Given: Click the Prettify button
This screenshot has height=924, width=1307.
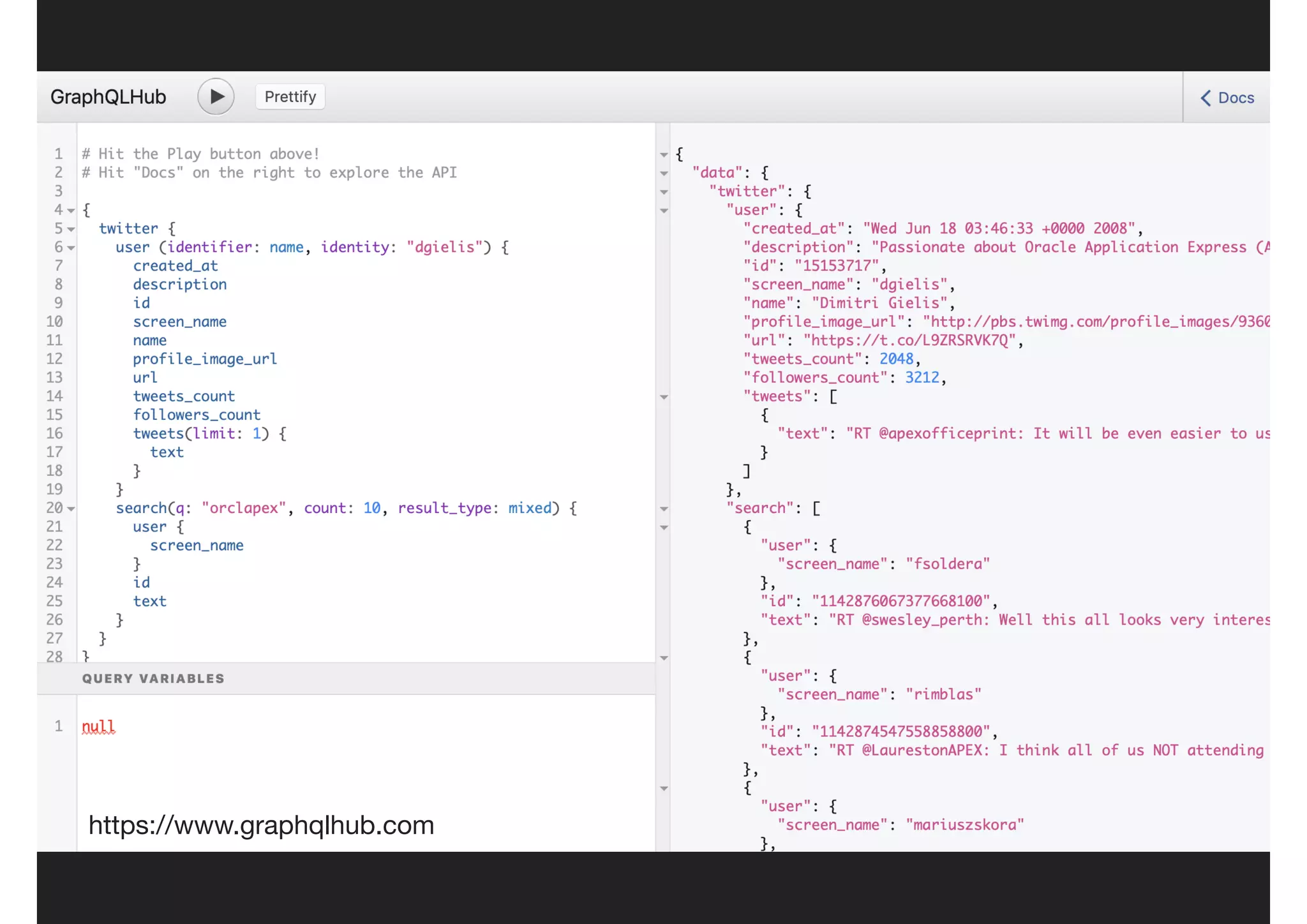Looking at the screenshot, I should pyautogui.click(x=290, y=97).
